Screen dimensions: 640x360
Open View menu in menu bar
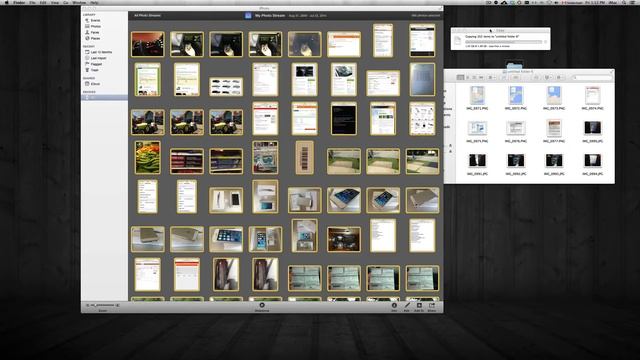point(55,2)
